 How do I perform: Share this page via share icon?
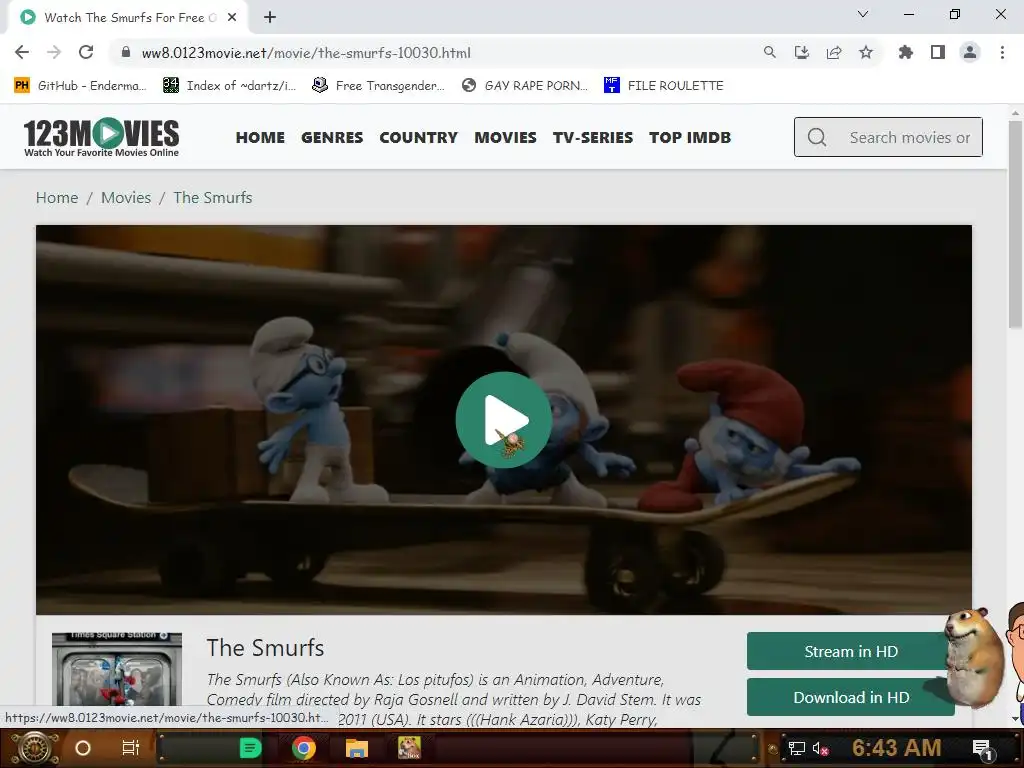click(834, 52)
